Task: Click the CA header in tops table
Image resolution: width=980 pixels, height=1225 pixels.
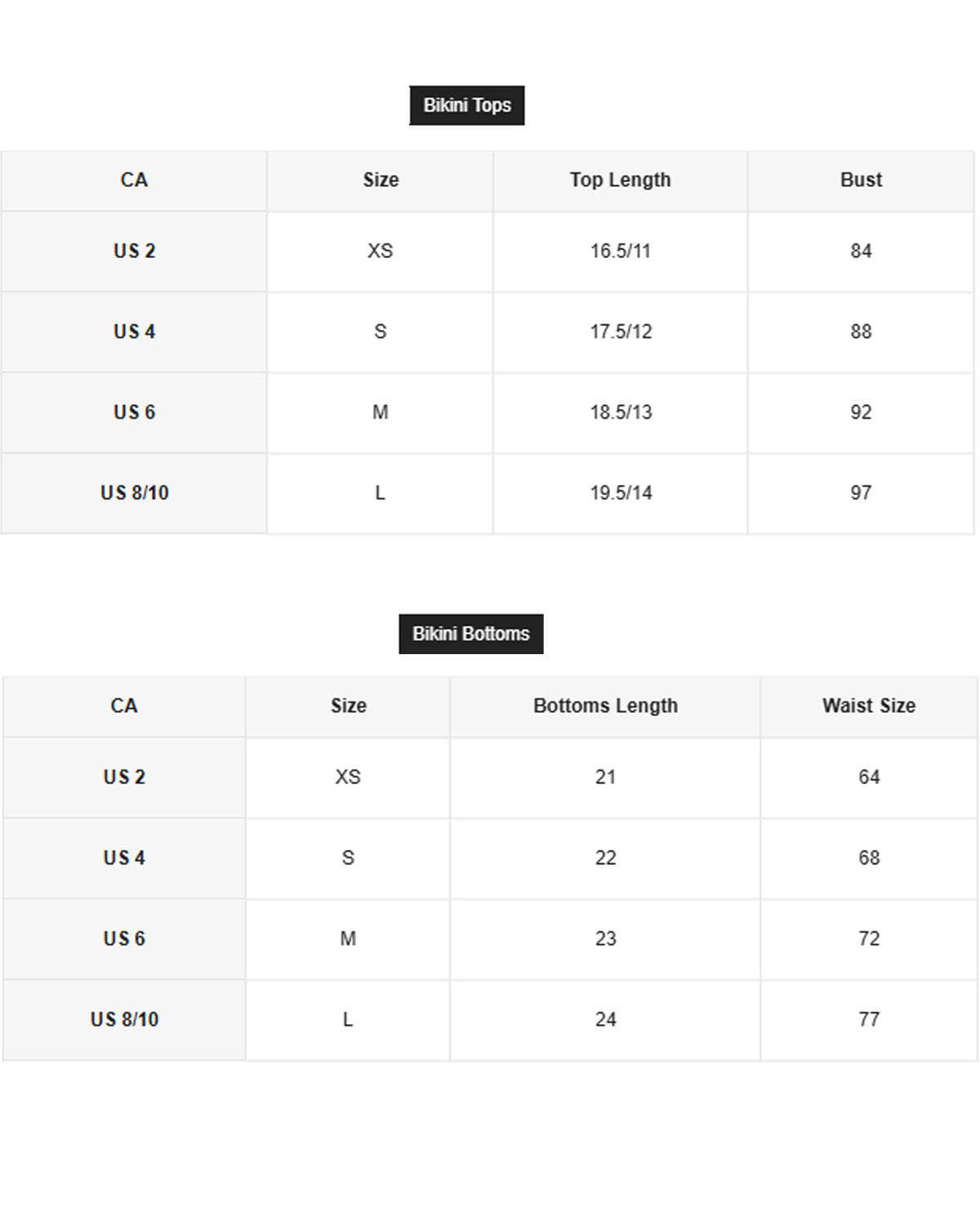Action: (x=134, y=180)
